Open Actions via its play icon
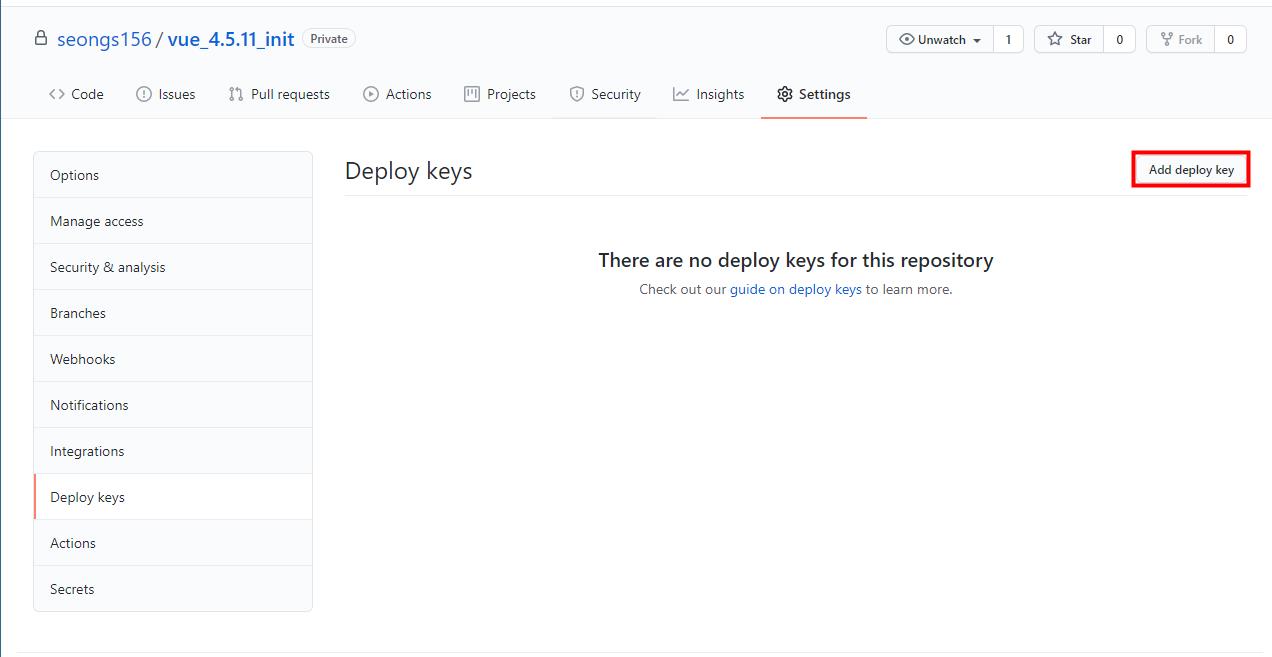This screenshot has width=1272, height=657. click(370, 93)
